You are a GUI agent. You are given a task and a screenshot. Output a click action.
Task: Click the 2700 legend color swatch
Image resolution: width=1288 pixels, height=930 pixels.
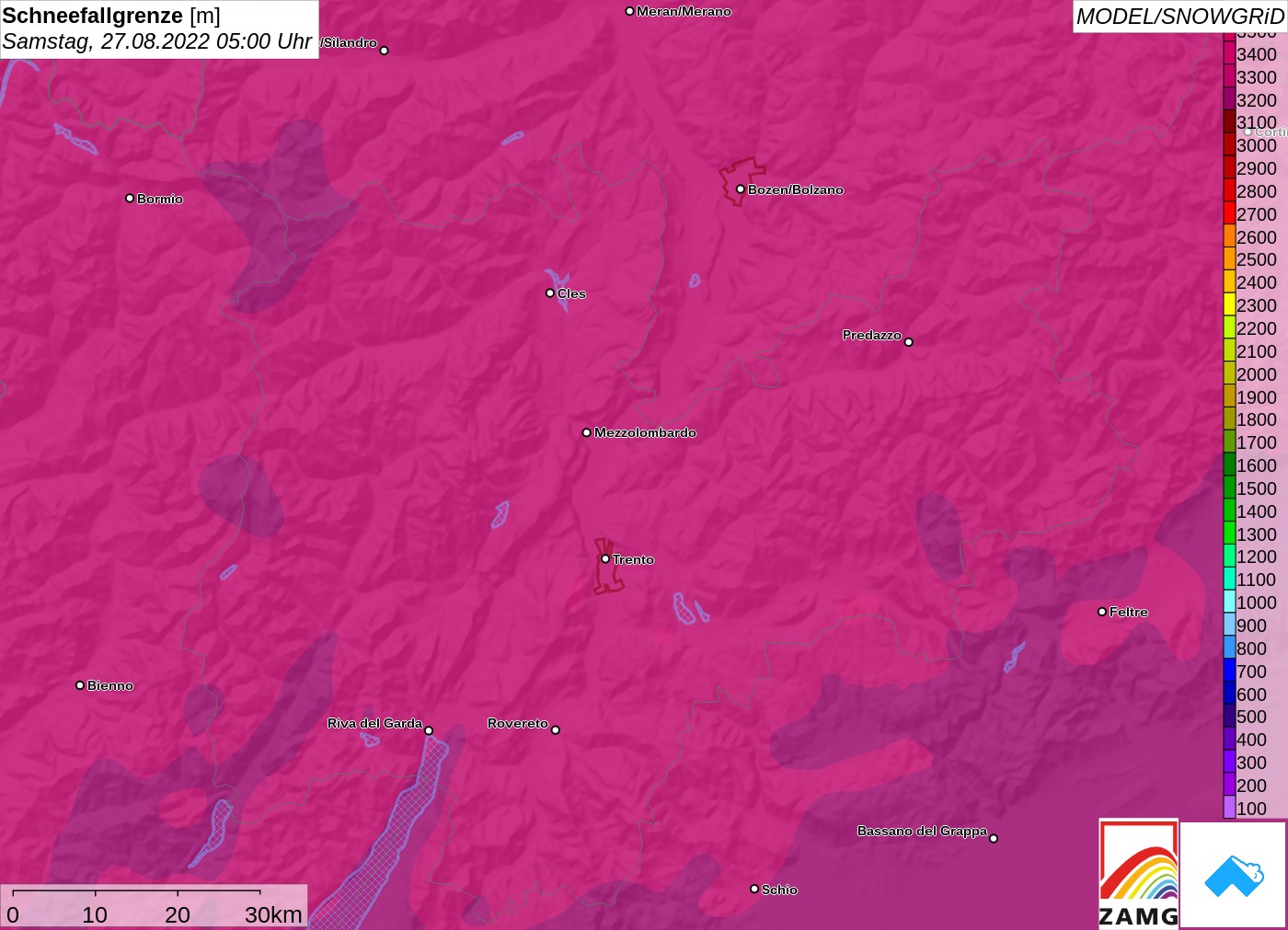(x=1229, y=213)
